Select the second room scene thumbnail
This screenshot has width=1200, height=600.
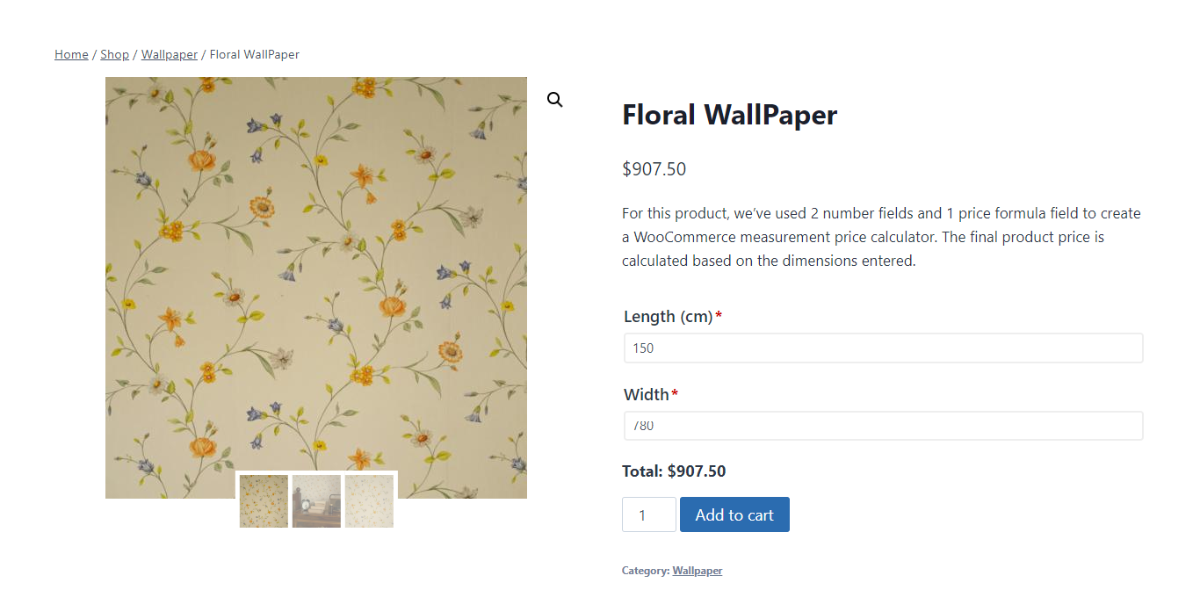[317, 501]
